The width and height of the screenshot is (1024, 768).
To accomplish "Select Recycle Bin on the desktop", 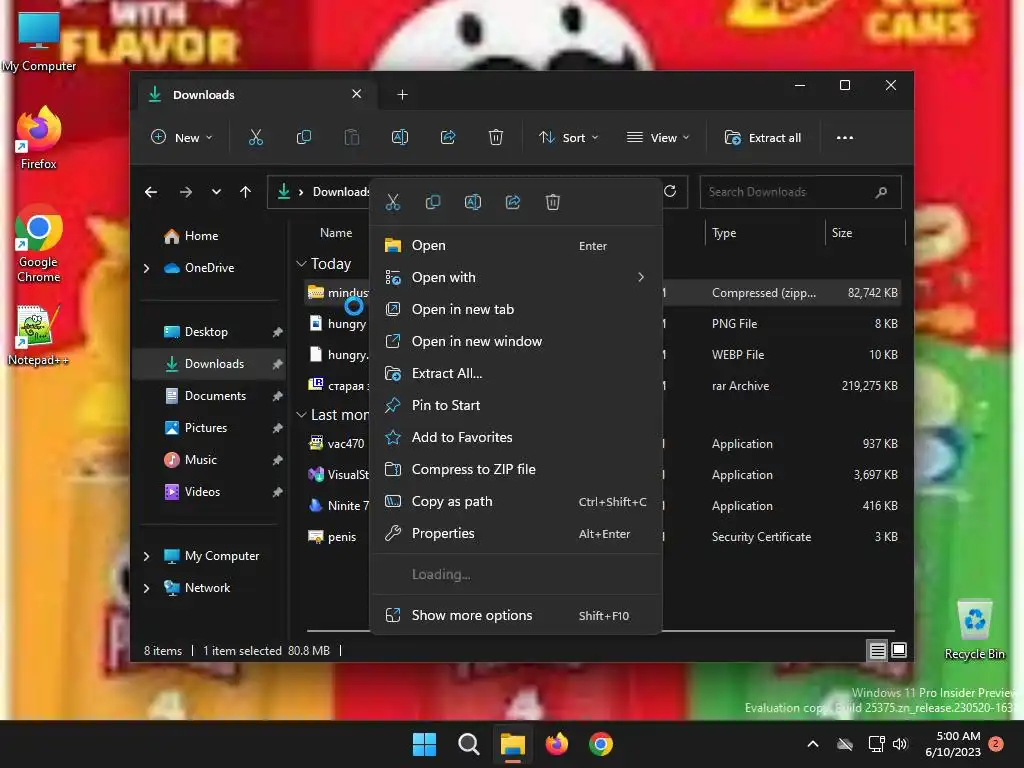I will pyautogui.click(x=974, y=630).
